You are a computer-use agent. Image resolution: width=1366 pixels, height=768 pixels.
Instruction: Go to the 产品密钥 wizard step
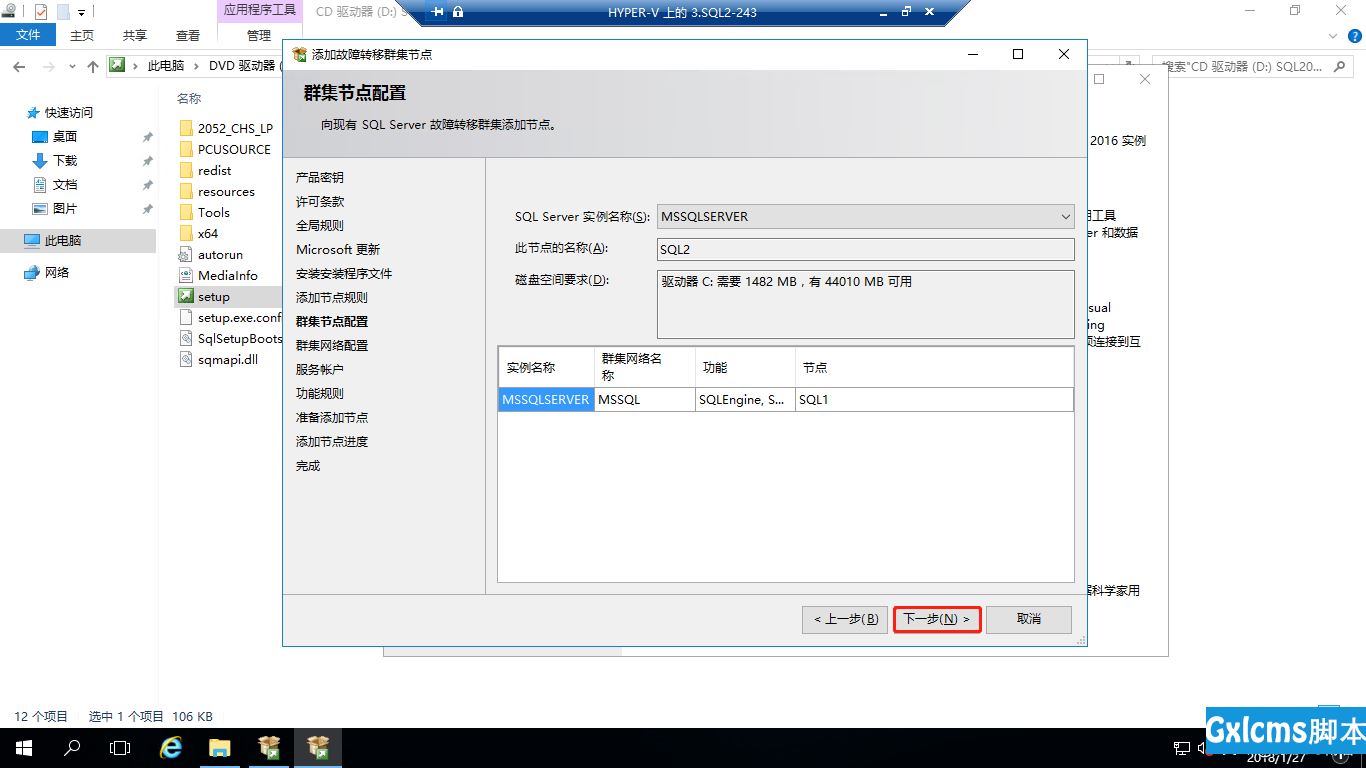click(x=320, y=177)
